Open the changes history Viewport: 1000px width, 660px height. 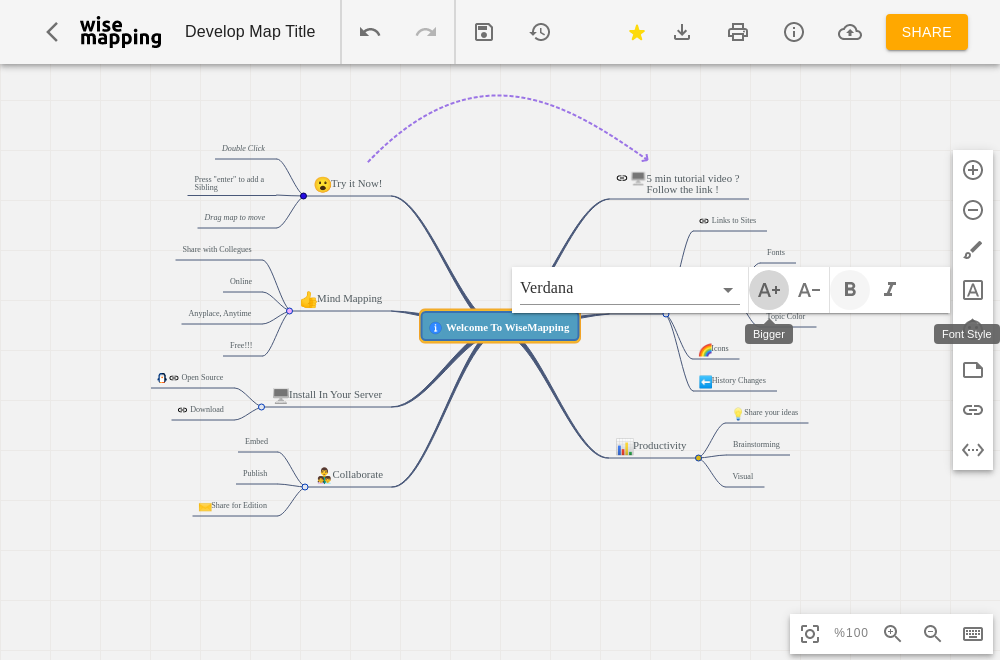(x=540, y=32)
